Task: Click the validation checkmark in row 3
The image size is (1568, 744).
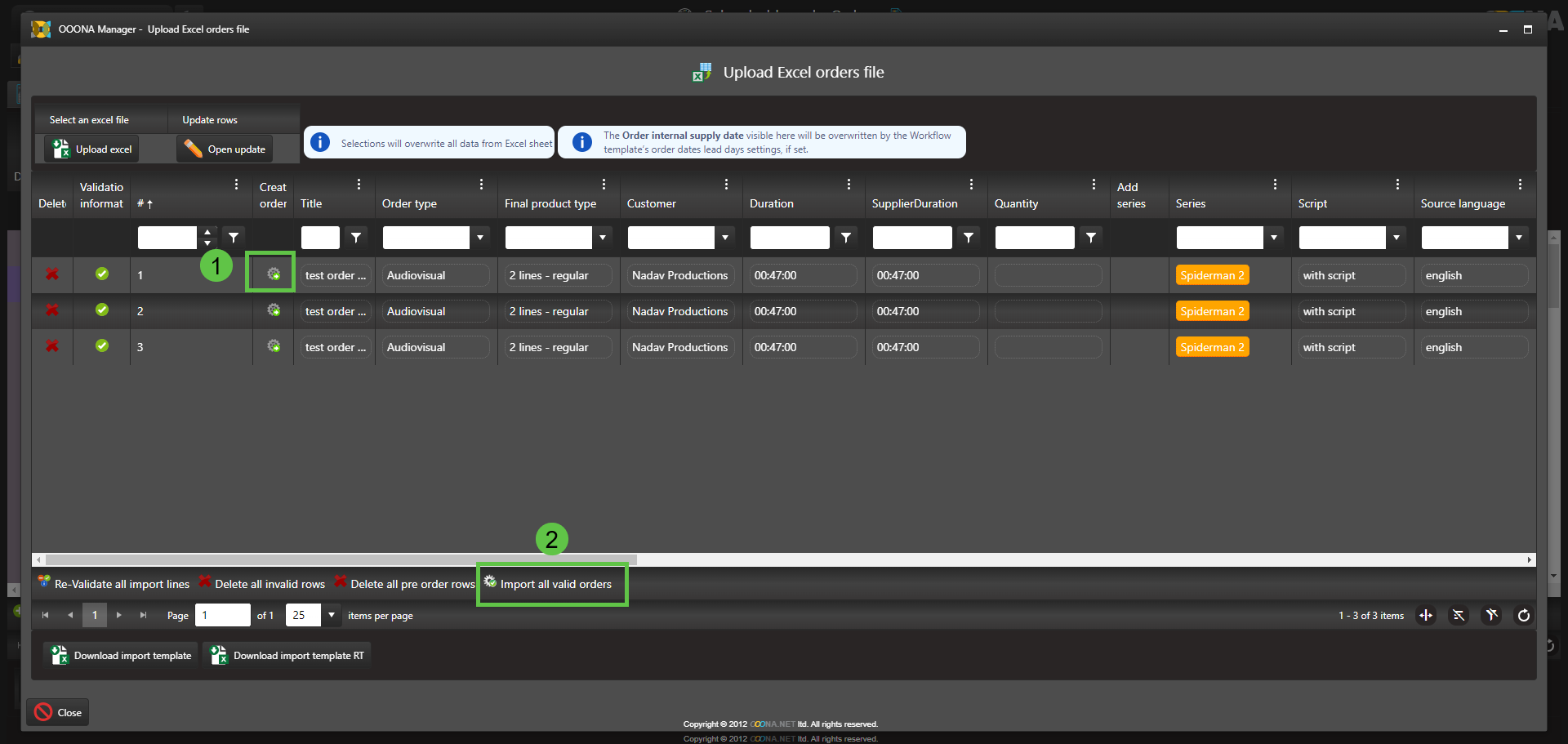Action: 102,345
